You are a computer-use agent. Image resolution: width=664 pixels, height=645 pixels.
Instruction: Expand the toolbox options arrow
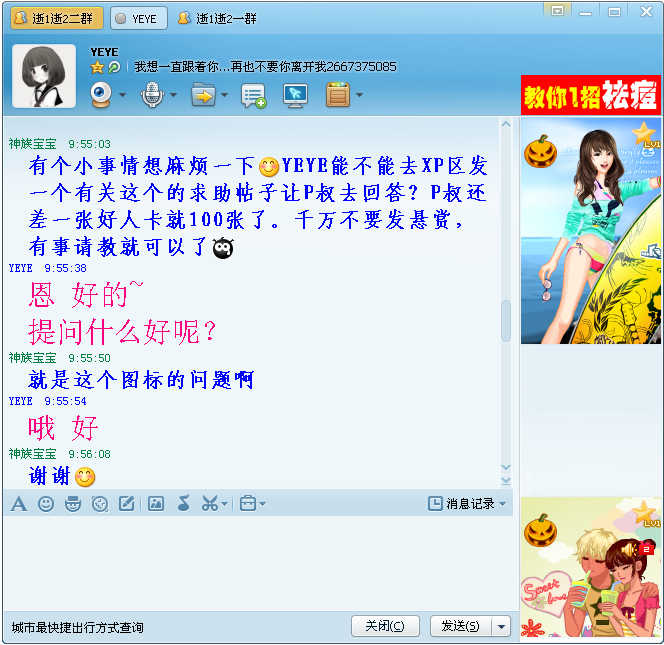(x=263, y=504)
